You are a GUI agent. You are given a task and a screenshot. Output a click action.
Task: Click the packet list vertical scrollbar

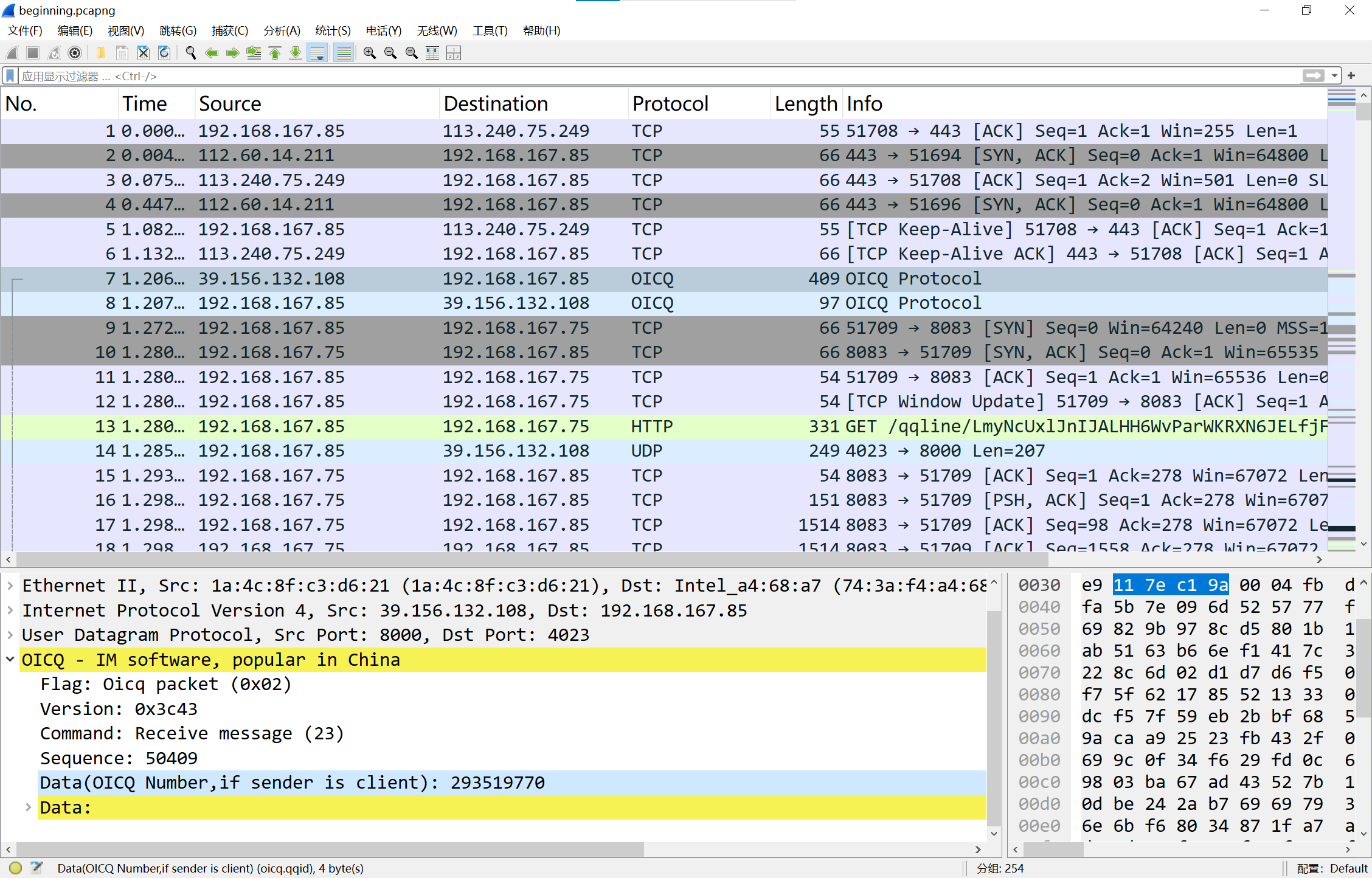1363,319
